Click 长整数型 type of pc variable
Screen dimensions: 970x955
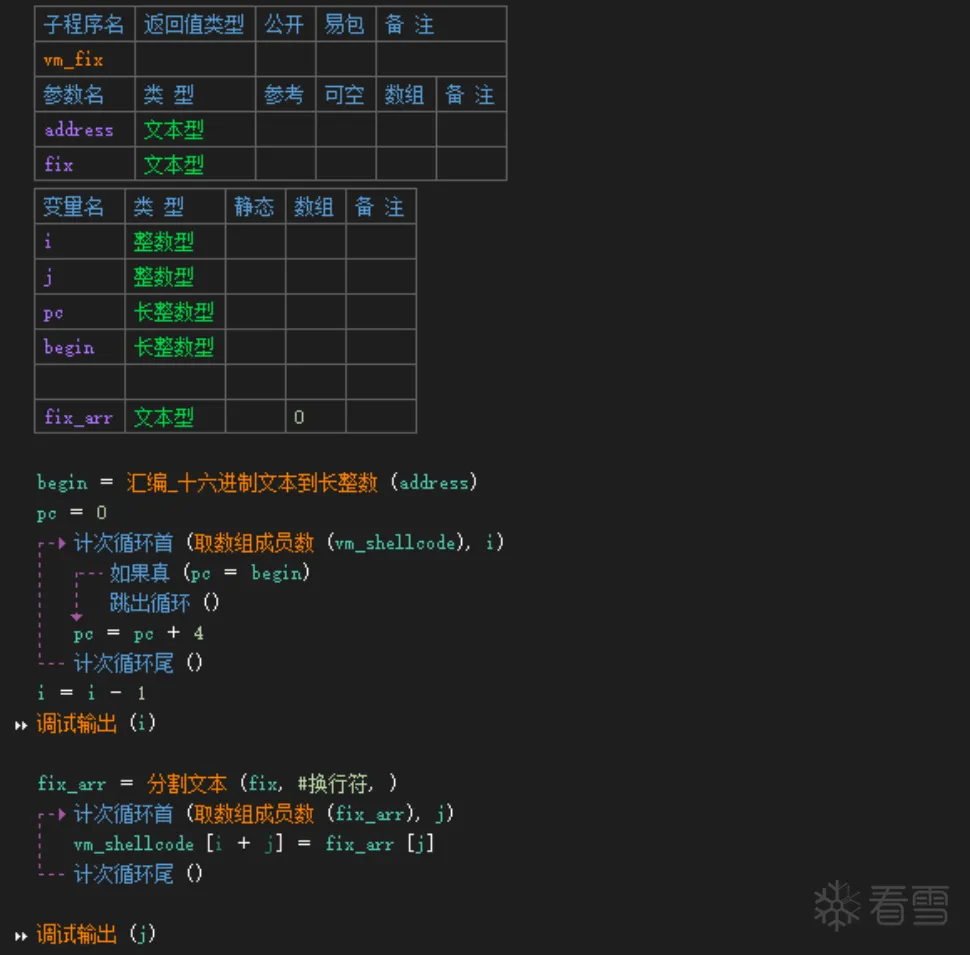coord(174,312)
